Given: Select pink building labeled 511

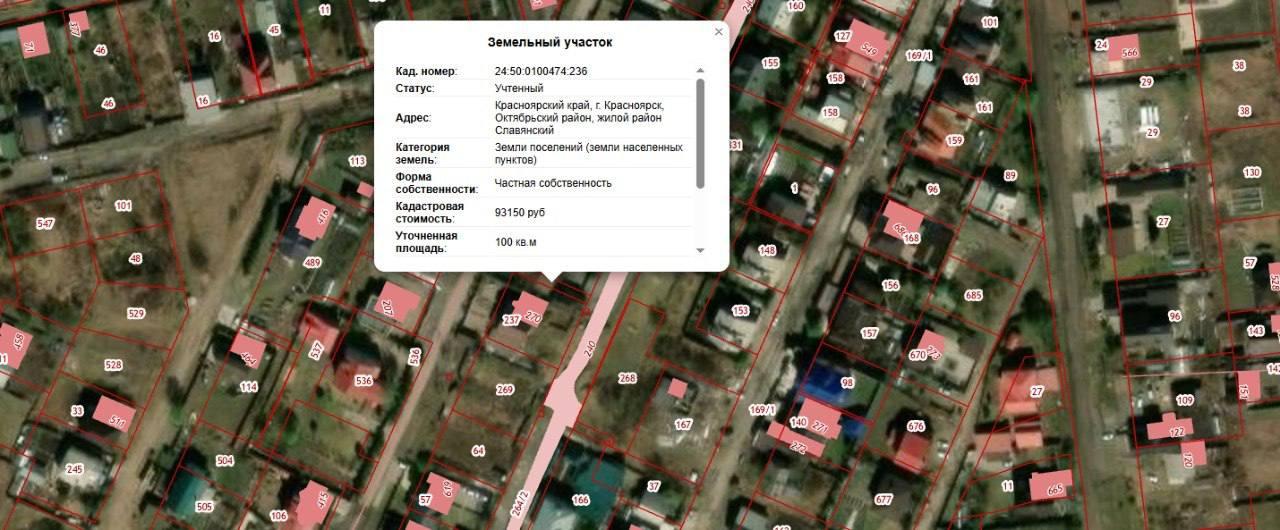Looking at the screenshot, I should pyautogui.click(x=114, y=414).
